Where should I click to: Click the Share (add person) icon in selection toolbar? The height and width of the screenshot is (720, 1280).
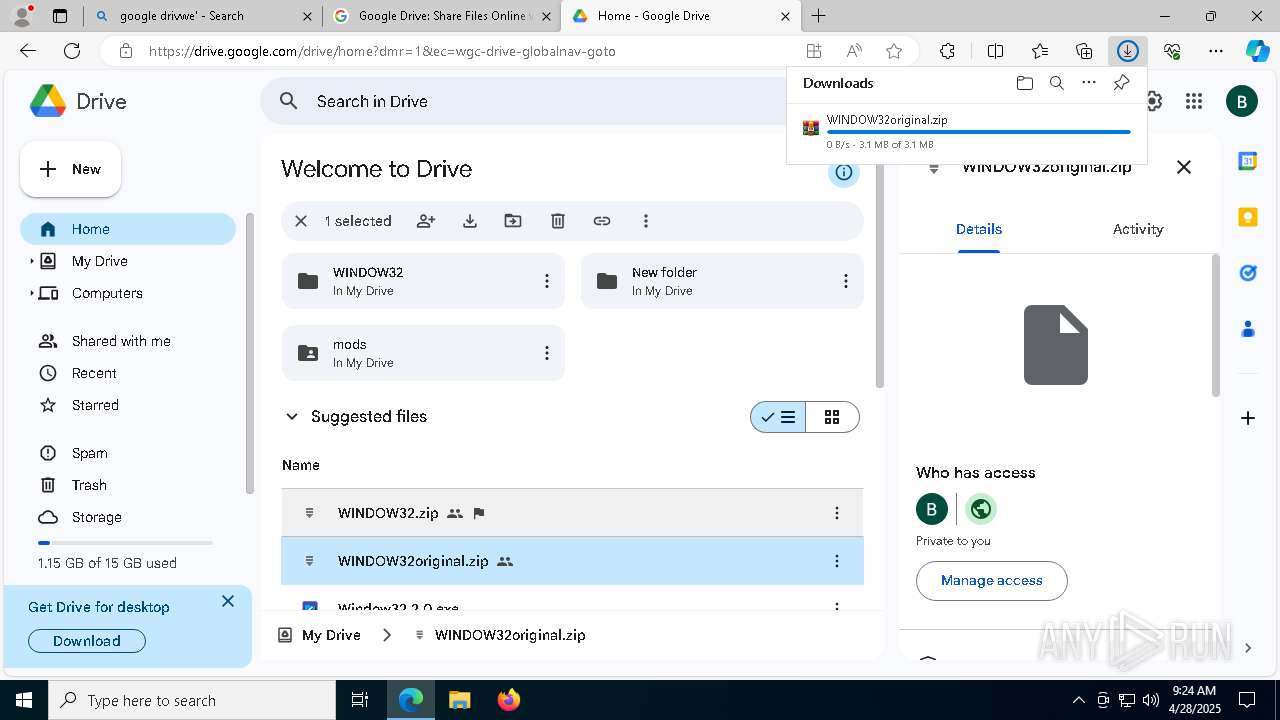[426, 221]
